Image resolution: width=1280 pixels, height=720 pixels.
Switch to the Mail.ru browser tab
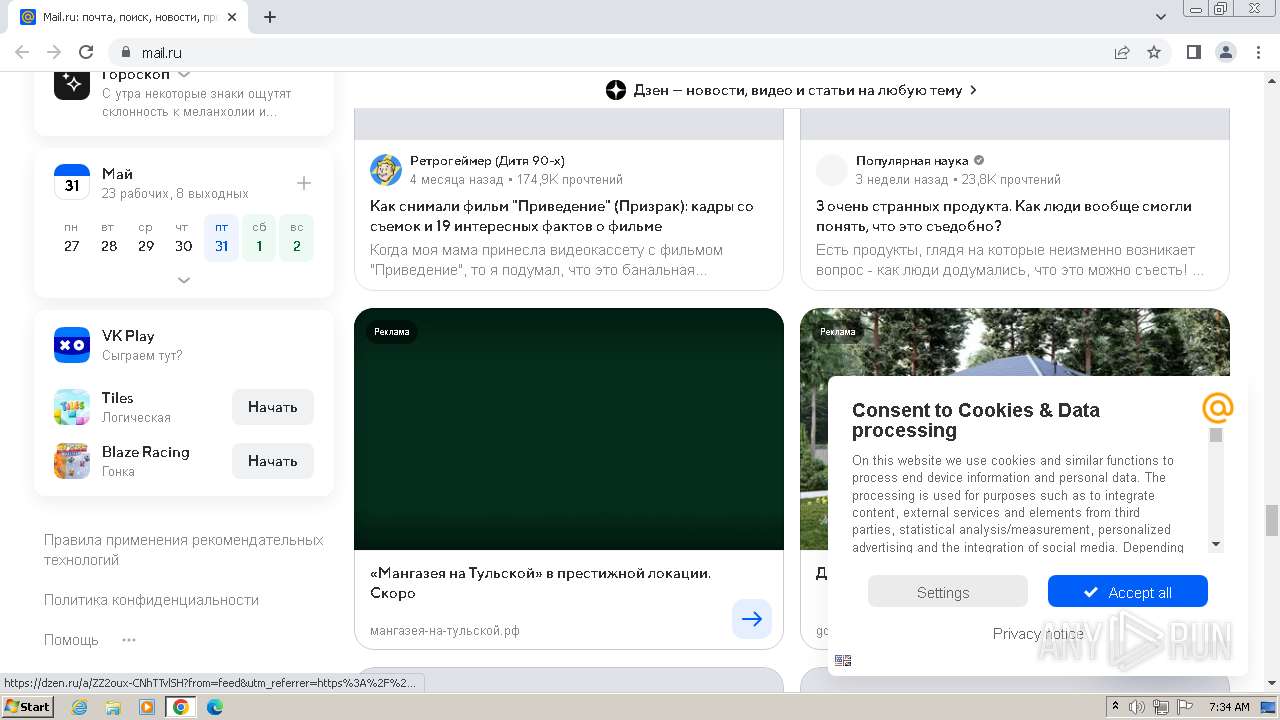pyautogui.click(x=130, y=17)
